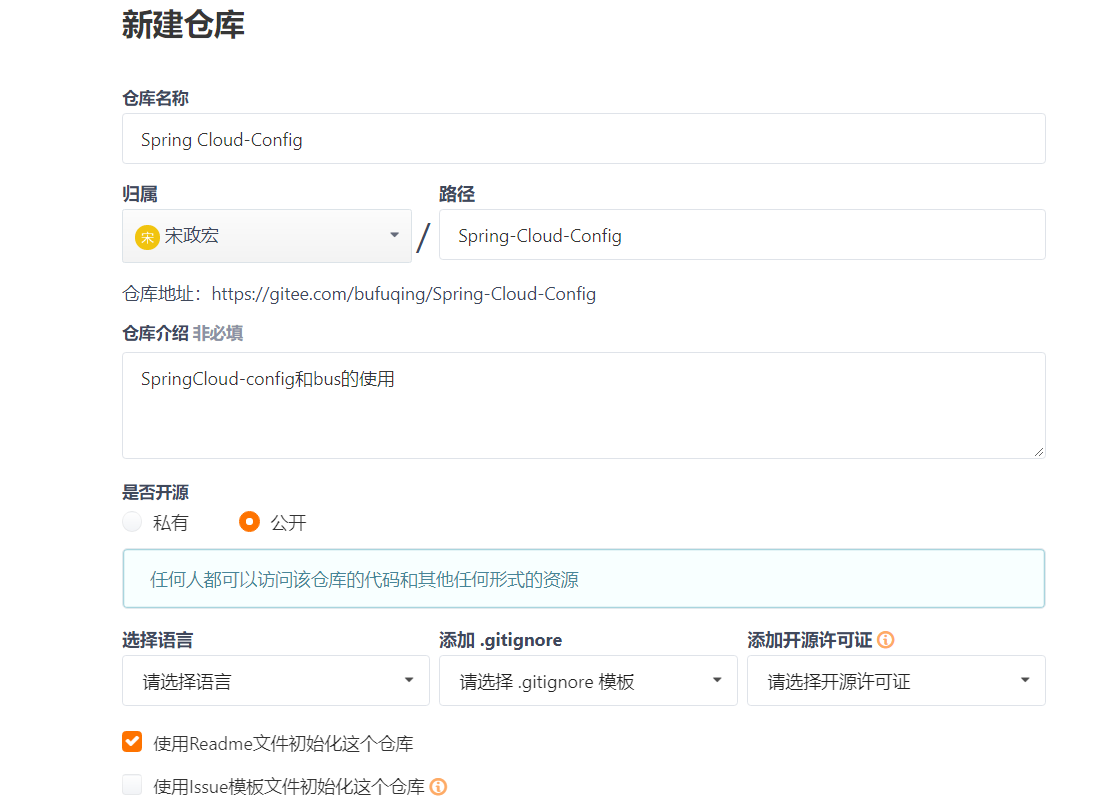The height and width of the screenshot is (809, 1117).
Task: Open the 请选择语言 dropdown
Action: (276, 680)
